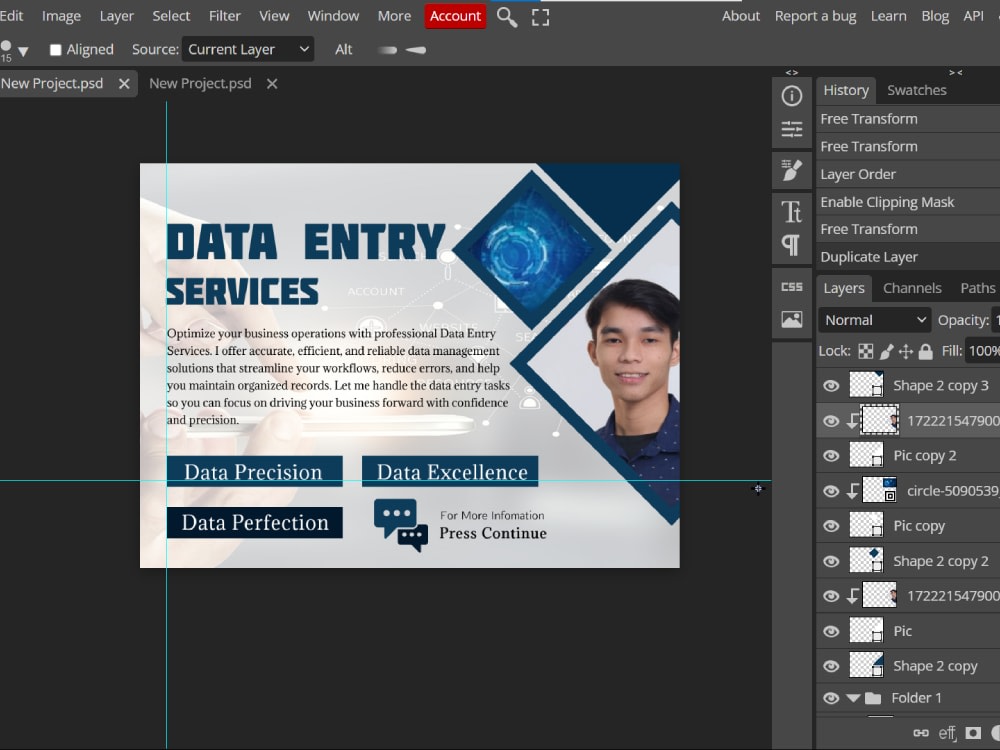1000x750 pixels.
Task: Click the lock all padlock icon
Action: tap(925, 351)
